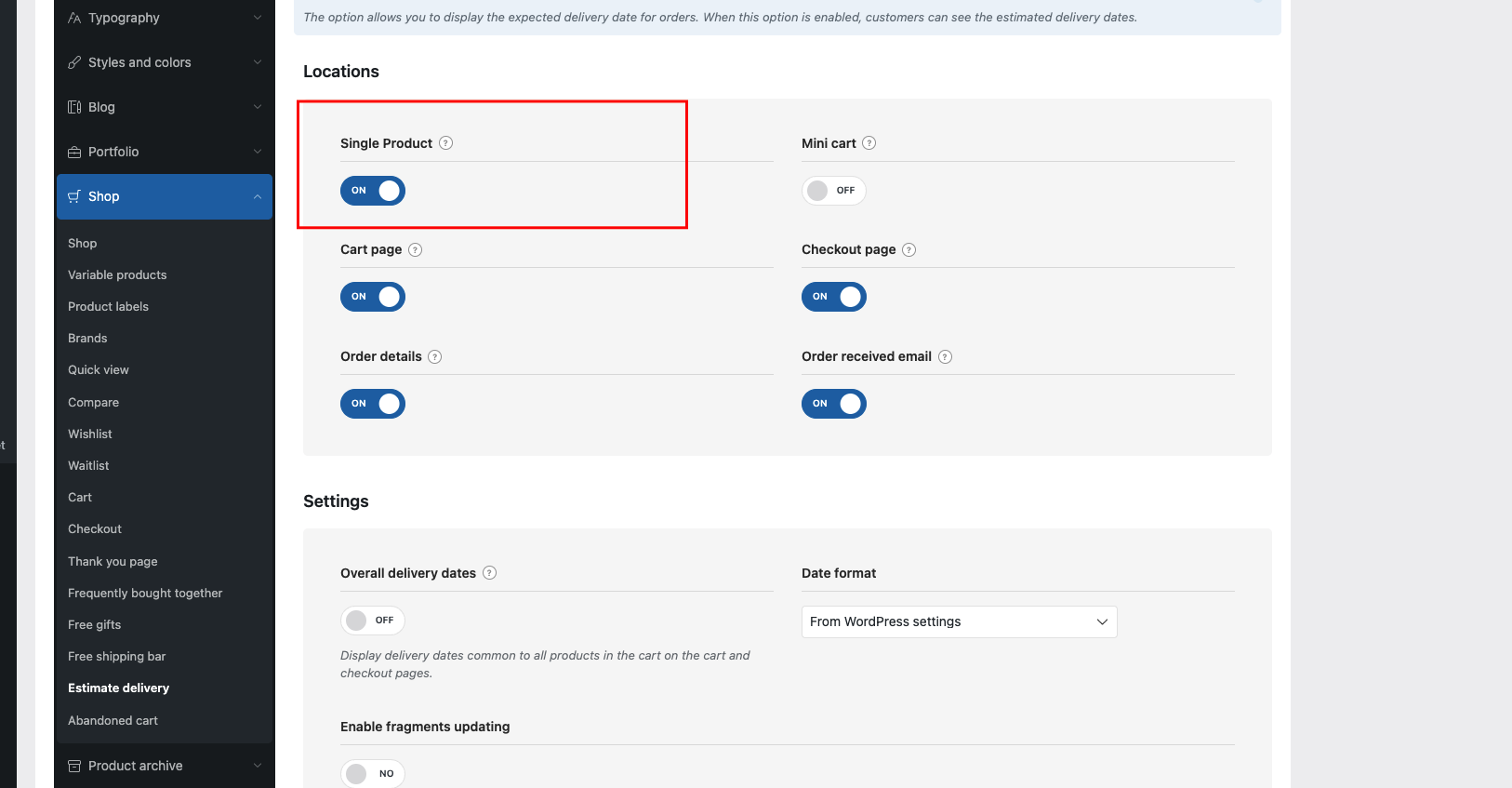The width and height of the screenshot is (1512, 788).
Task: Open Wishlist settings
Action: click(90, 434)
